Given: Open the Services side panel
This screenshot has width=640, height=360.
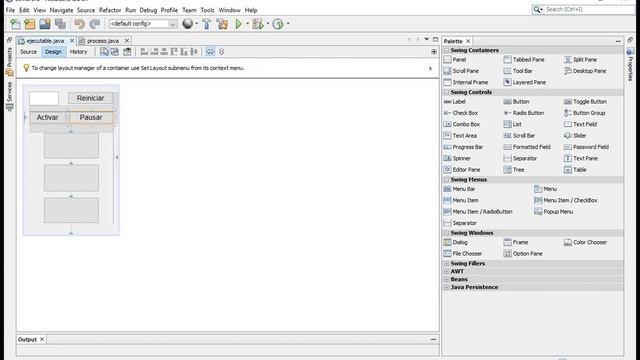Looking at the screenshot, I should click(x=10, y=96).
